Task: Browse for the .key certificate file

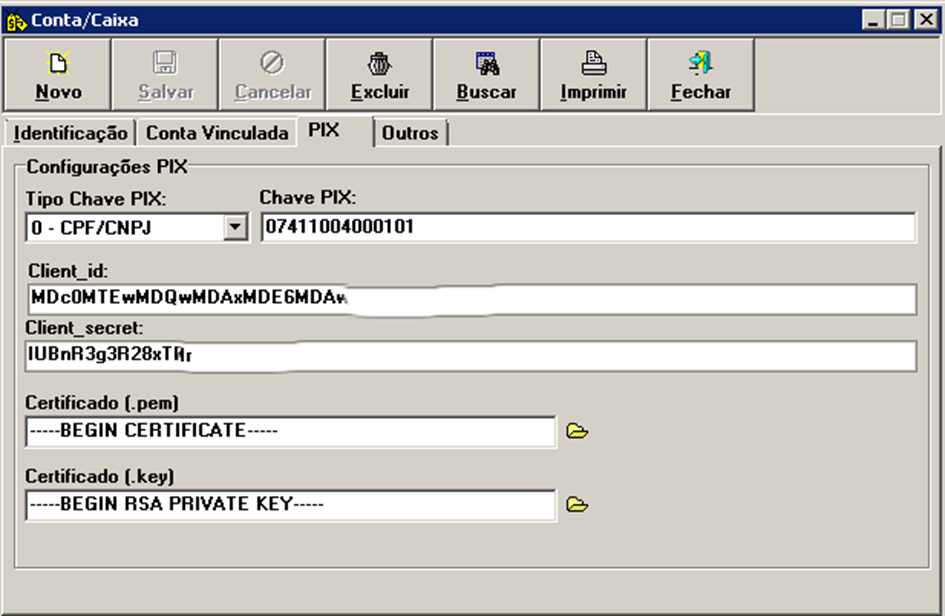Action: coord(577,505)
